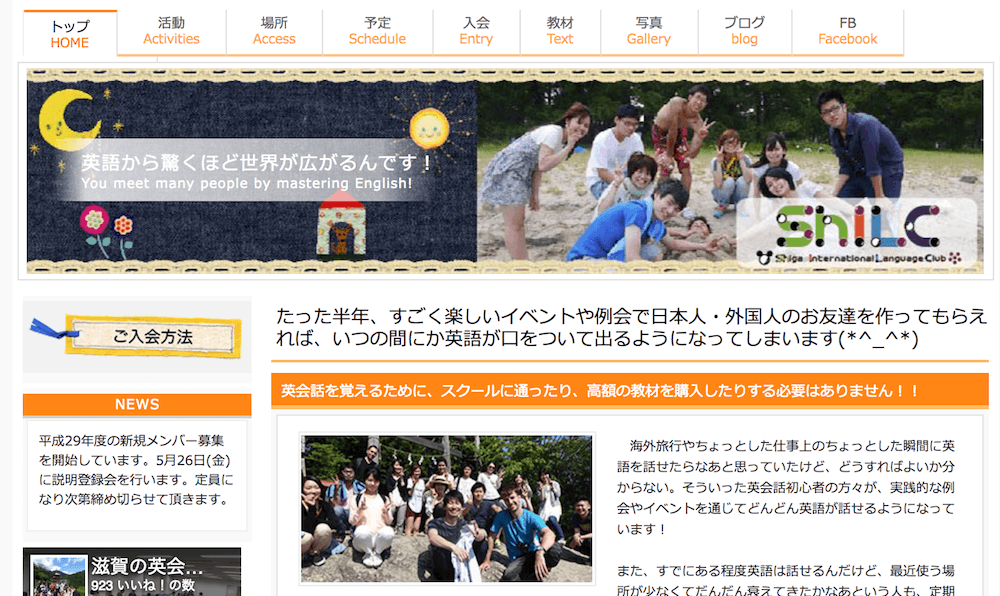Open the Gallery tab
The width and height of the screenshot is (1000, 596).
point(648,31)
